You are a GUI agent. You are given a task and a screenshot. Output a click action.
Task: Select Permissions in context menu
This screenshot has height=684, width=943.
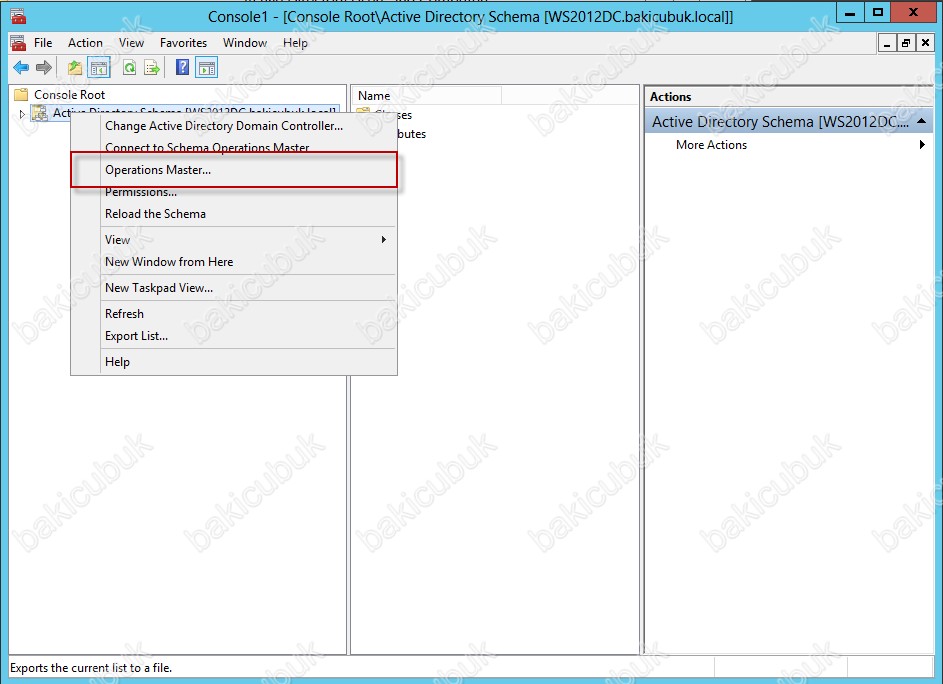tap(234, 192)
